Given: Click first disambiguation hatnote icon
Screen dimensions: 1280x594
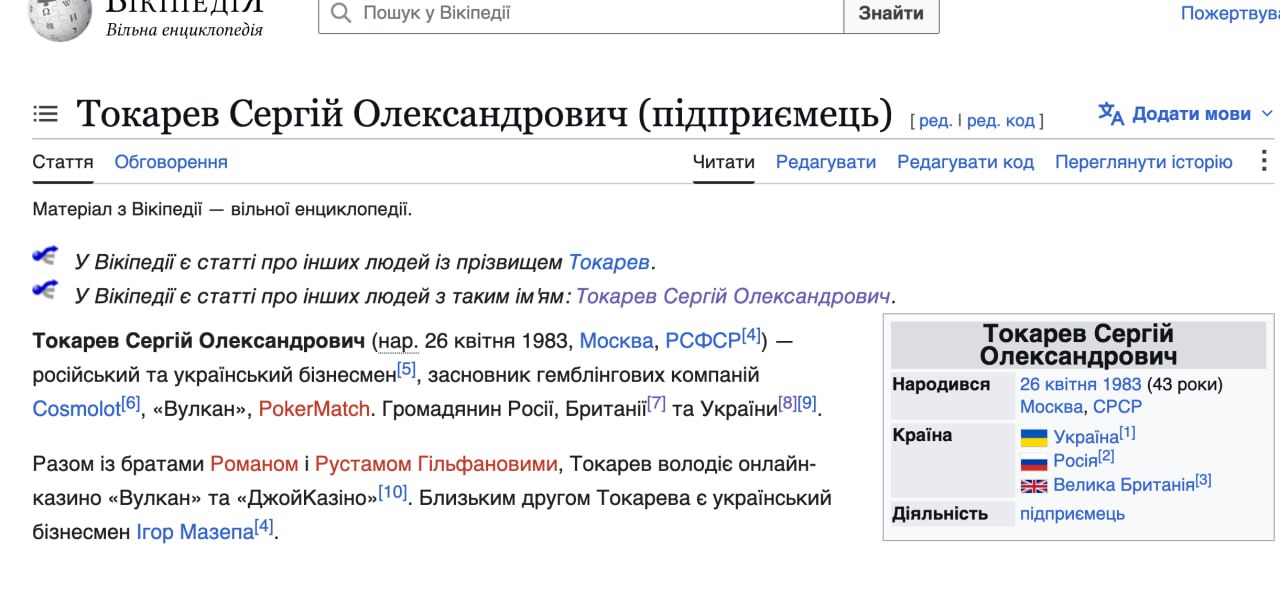Looking at the screenshot, I should 45,256.
